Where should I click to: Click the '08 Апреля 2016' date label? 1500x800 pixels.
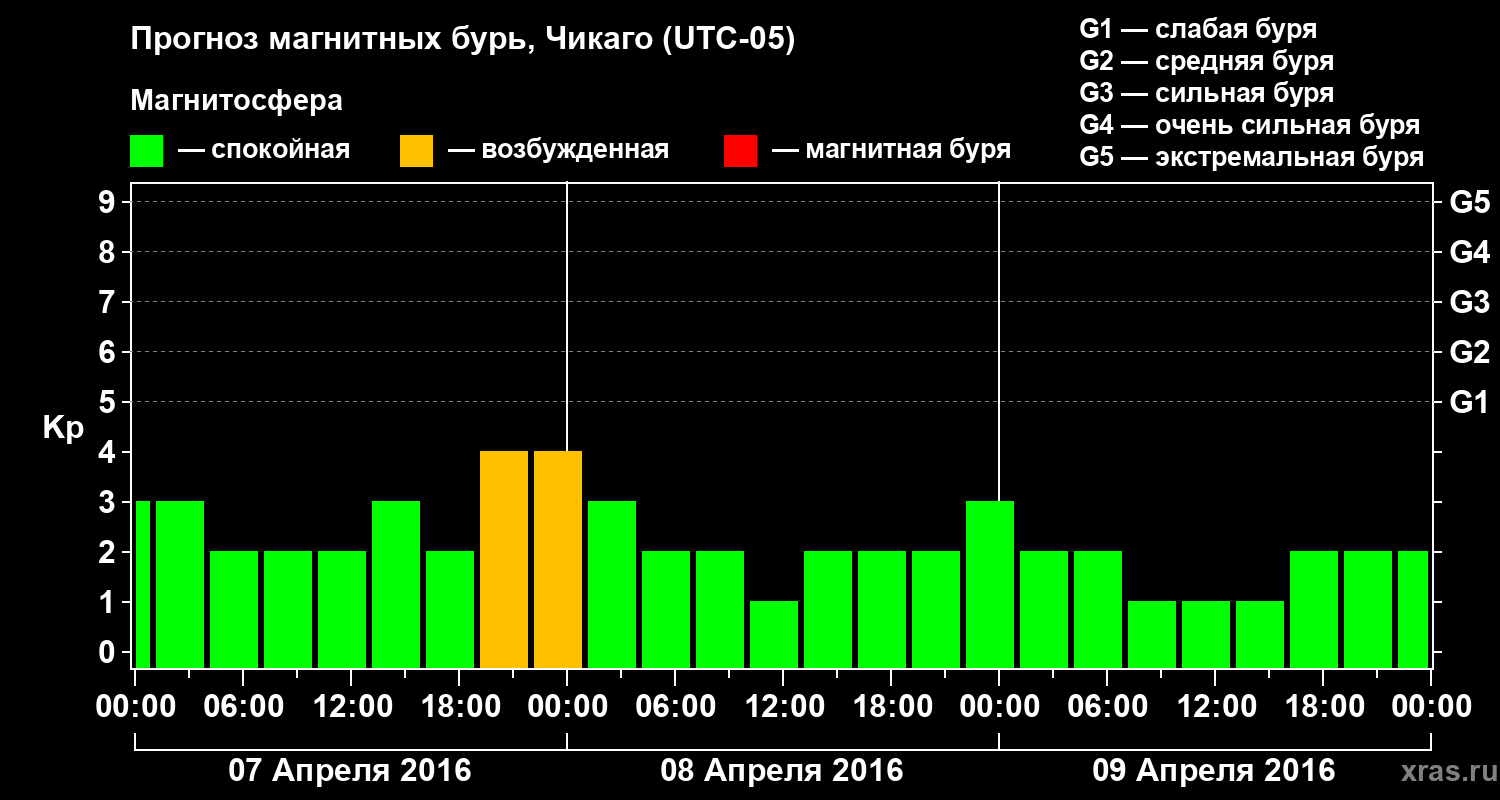tap(782, 771)
